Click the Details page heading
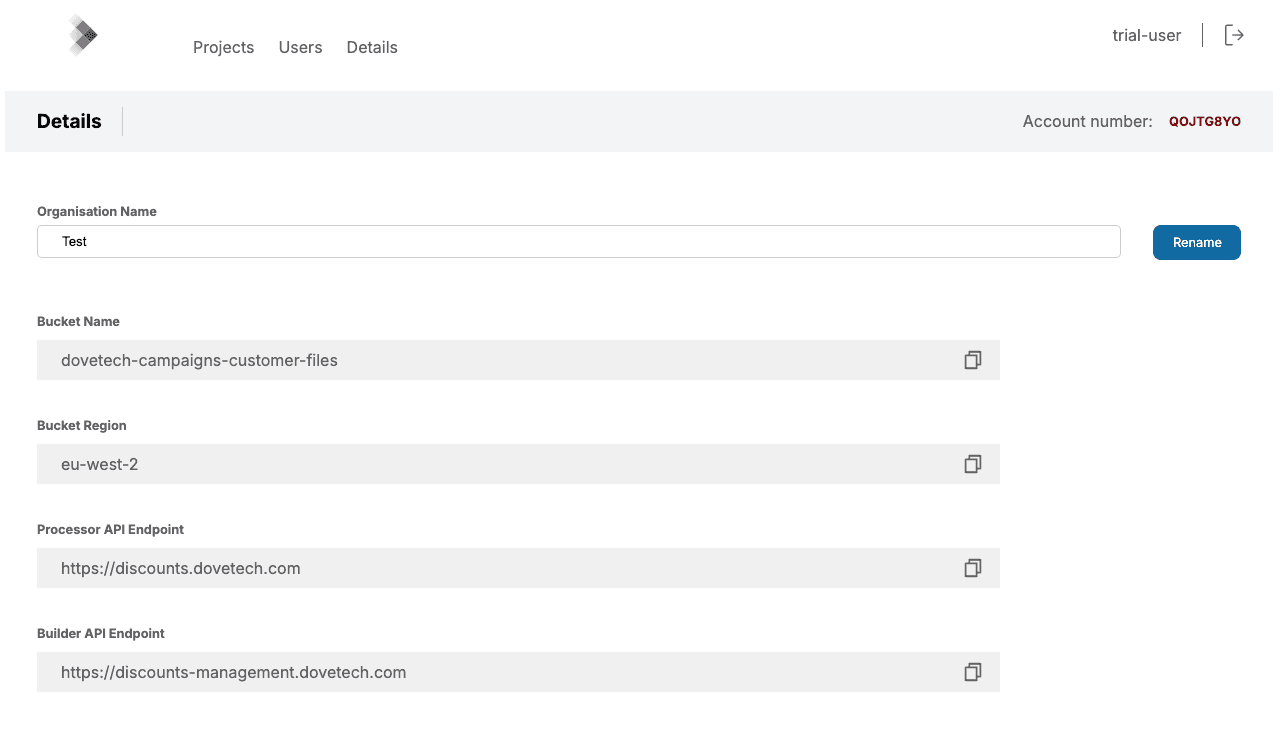The image size is (1288, 745). click(x=69, y=121)
